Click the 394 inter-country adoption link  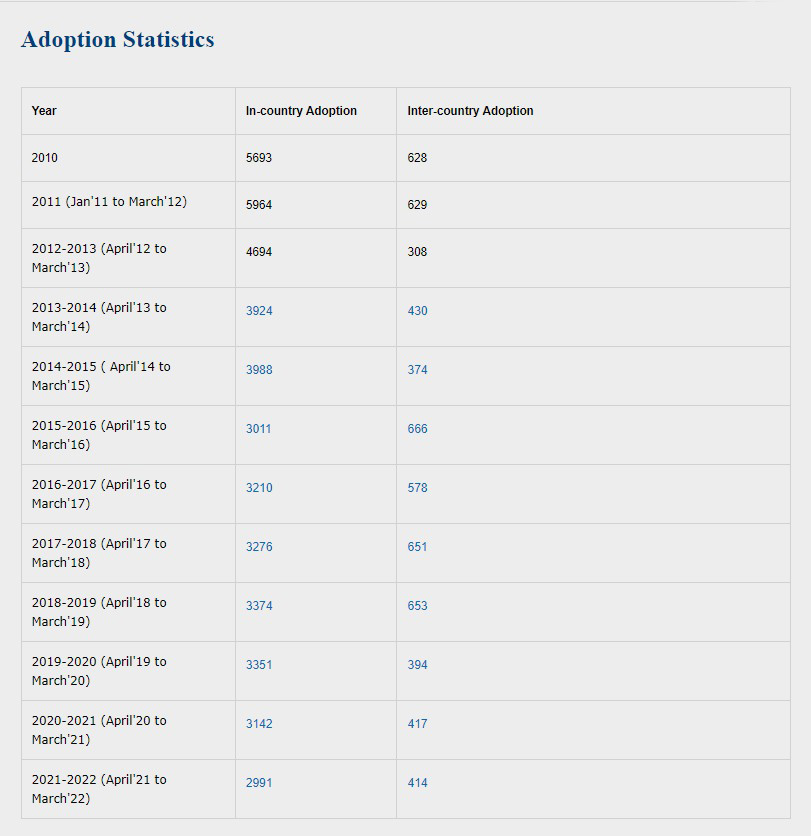[x=417, y=665]
